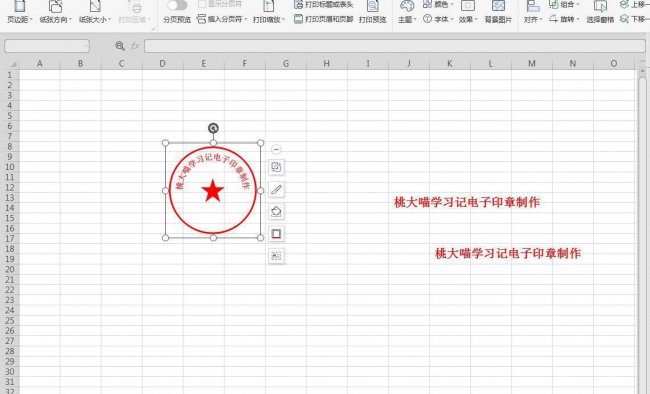The width and height of the screenshot is (650, 394).
Task: Select column O header
Action: tap(614, 63)
